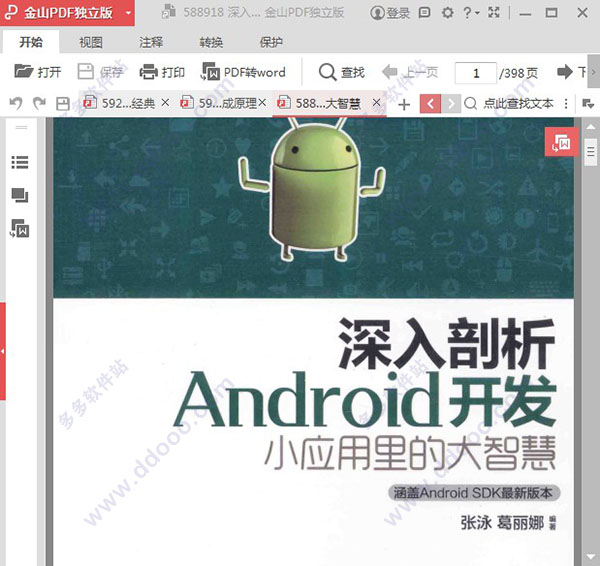
Task: Add a new tab with plus icon
Action: (404, 104)
